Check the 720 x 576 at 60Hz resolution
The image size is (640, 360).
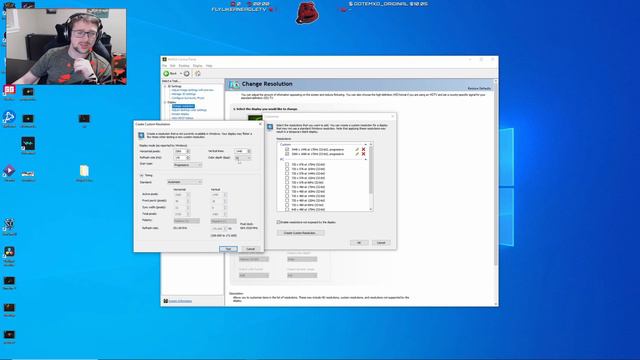[287, 182]
